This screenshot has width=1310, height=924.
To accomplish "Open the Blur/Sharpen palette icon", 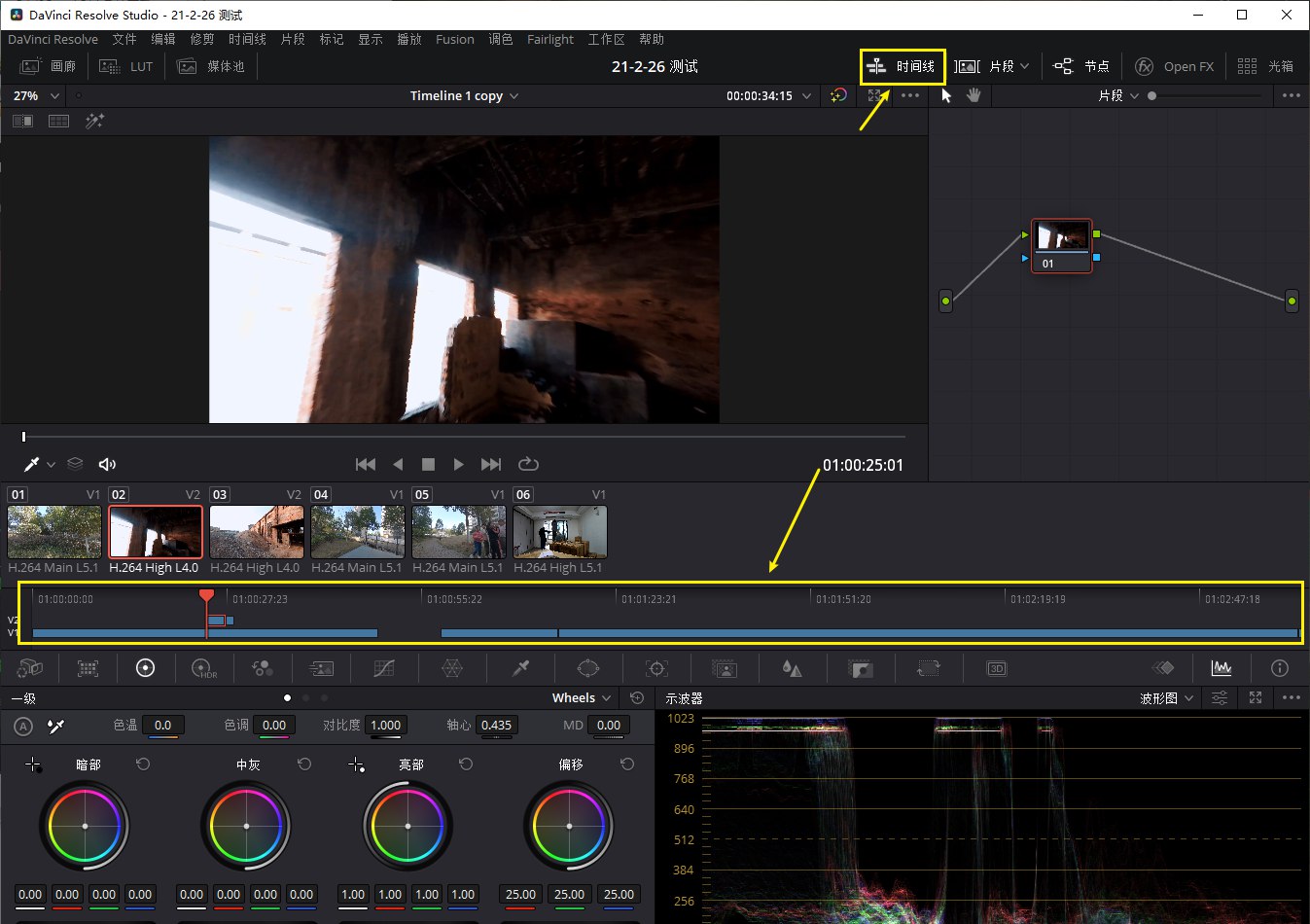I will 792,668.
